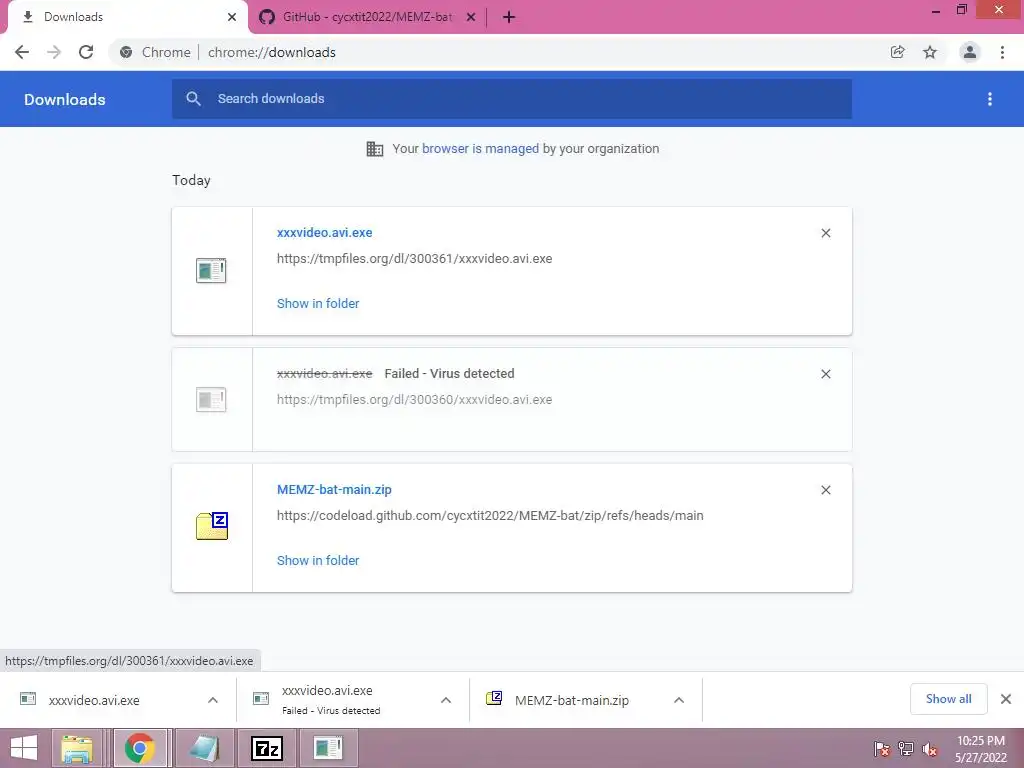Close the GitHub tab
The width and height of the screenshot is (1024, 768).
(x=471, y=17)
